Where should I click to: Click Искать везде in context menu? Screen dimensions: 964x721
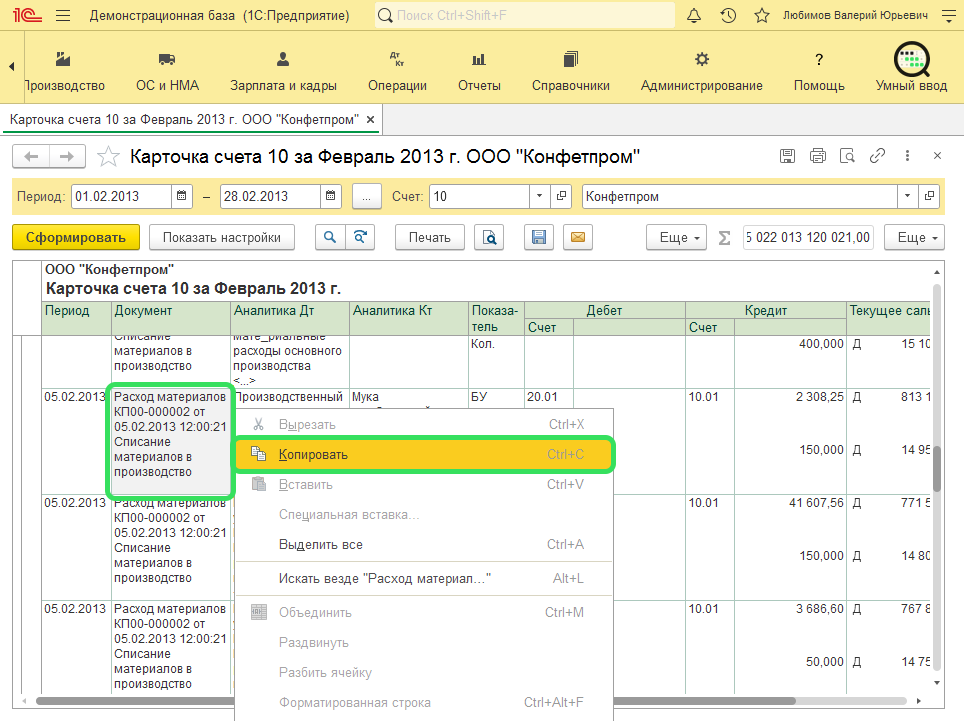point(385,578)
